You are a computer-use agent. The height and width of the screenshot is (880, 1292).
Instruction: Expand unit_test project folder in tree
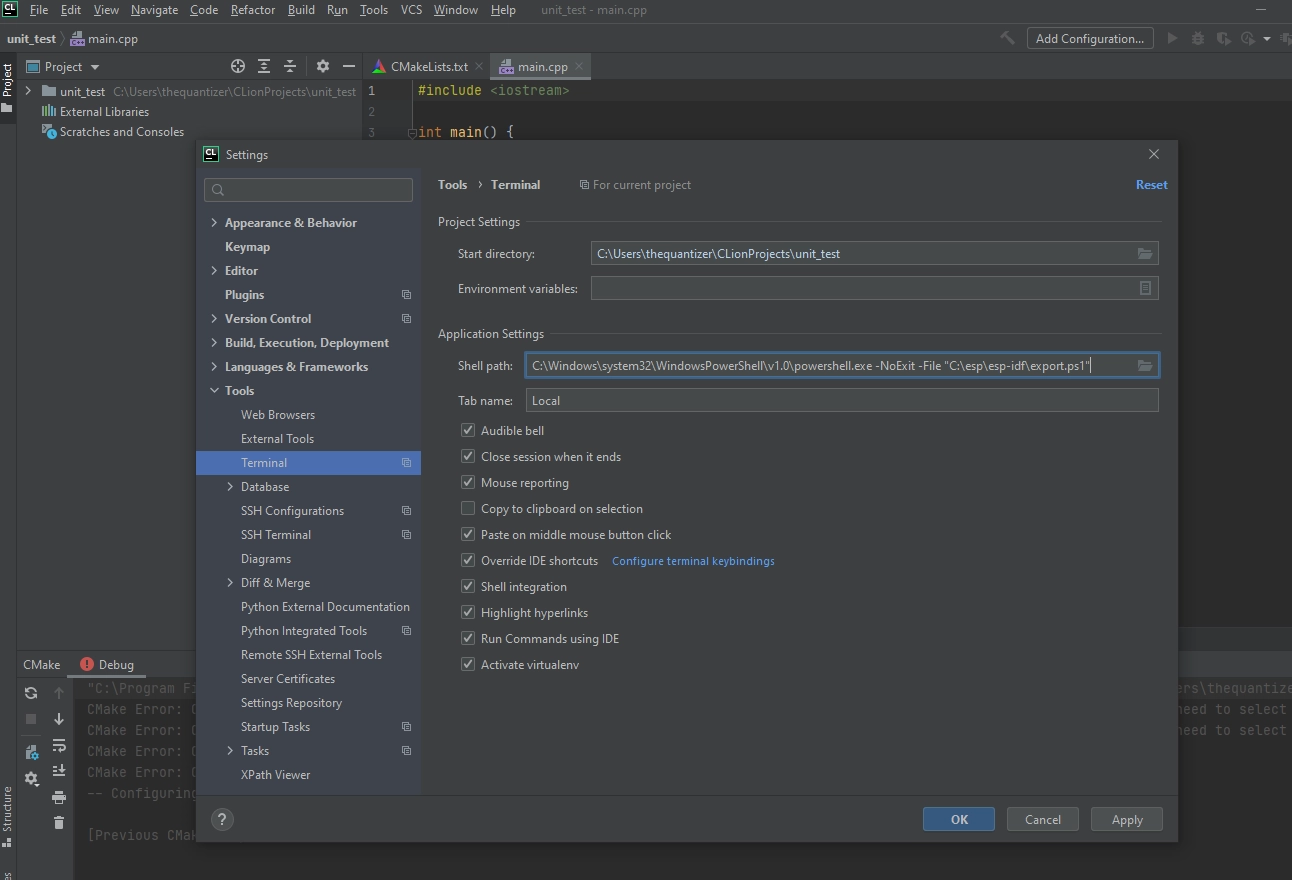click(x=28, y=91)
